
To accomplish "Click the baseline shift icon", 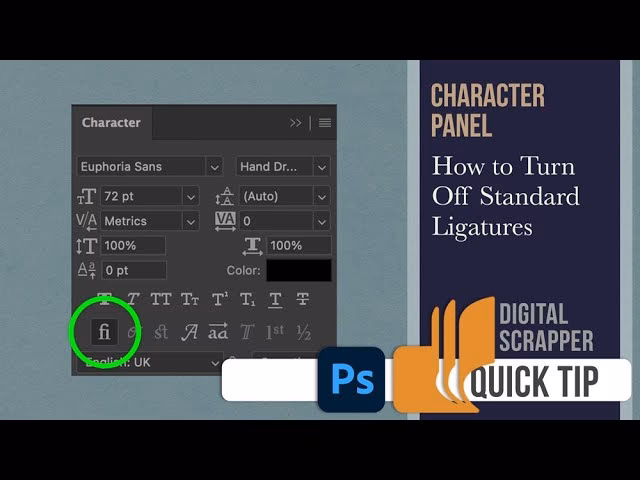I will tap(87, 270).
